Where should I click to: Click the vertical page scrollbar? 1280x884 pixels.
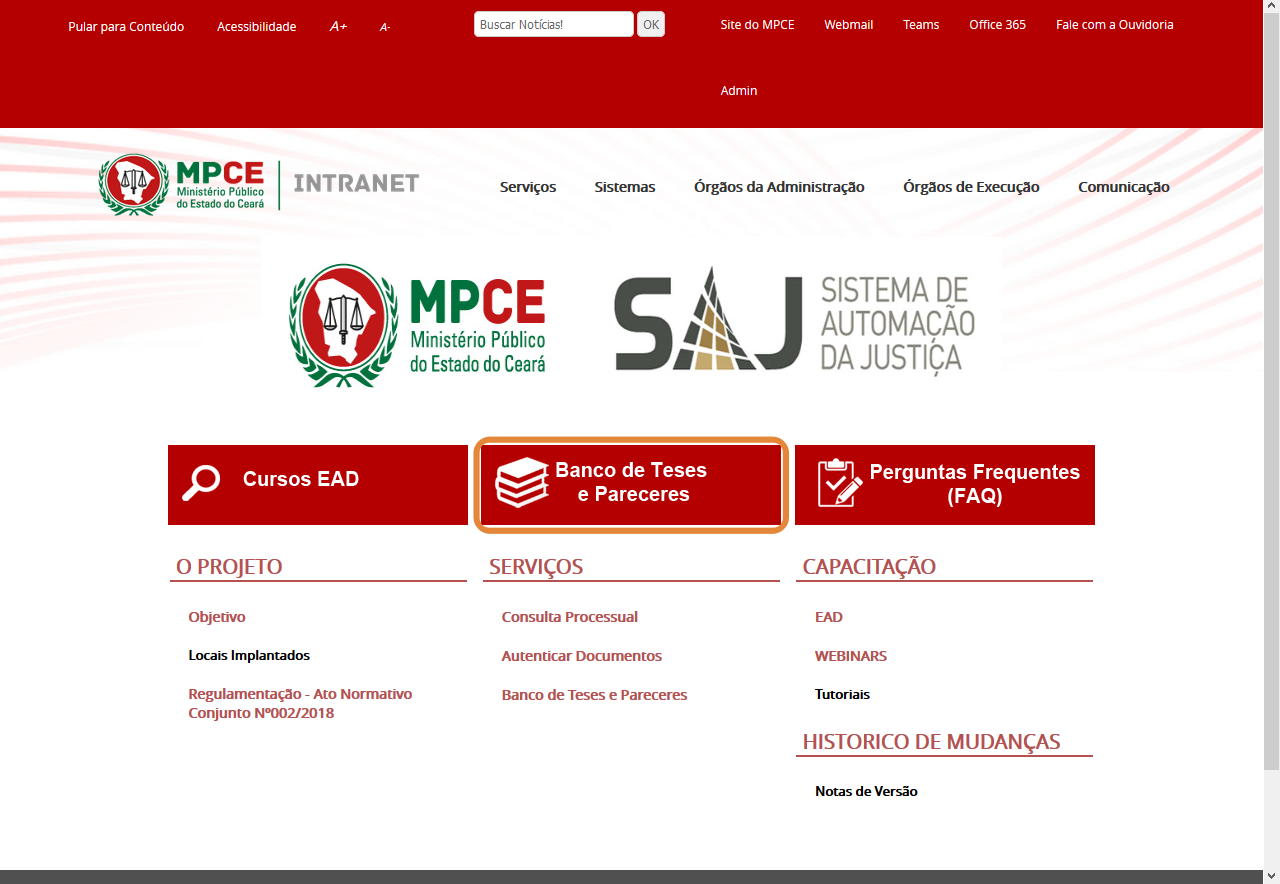1271,390
